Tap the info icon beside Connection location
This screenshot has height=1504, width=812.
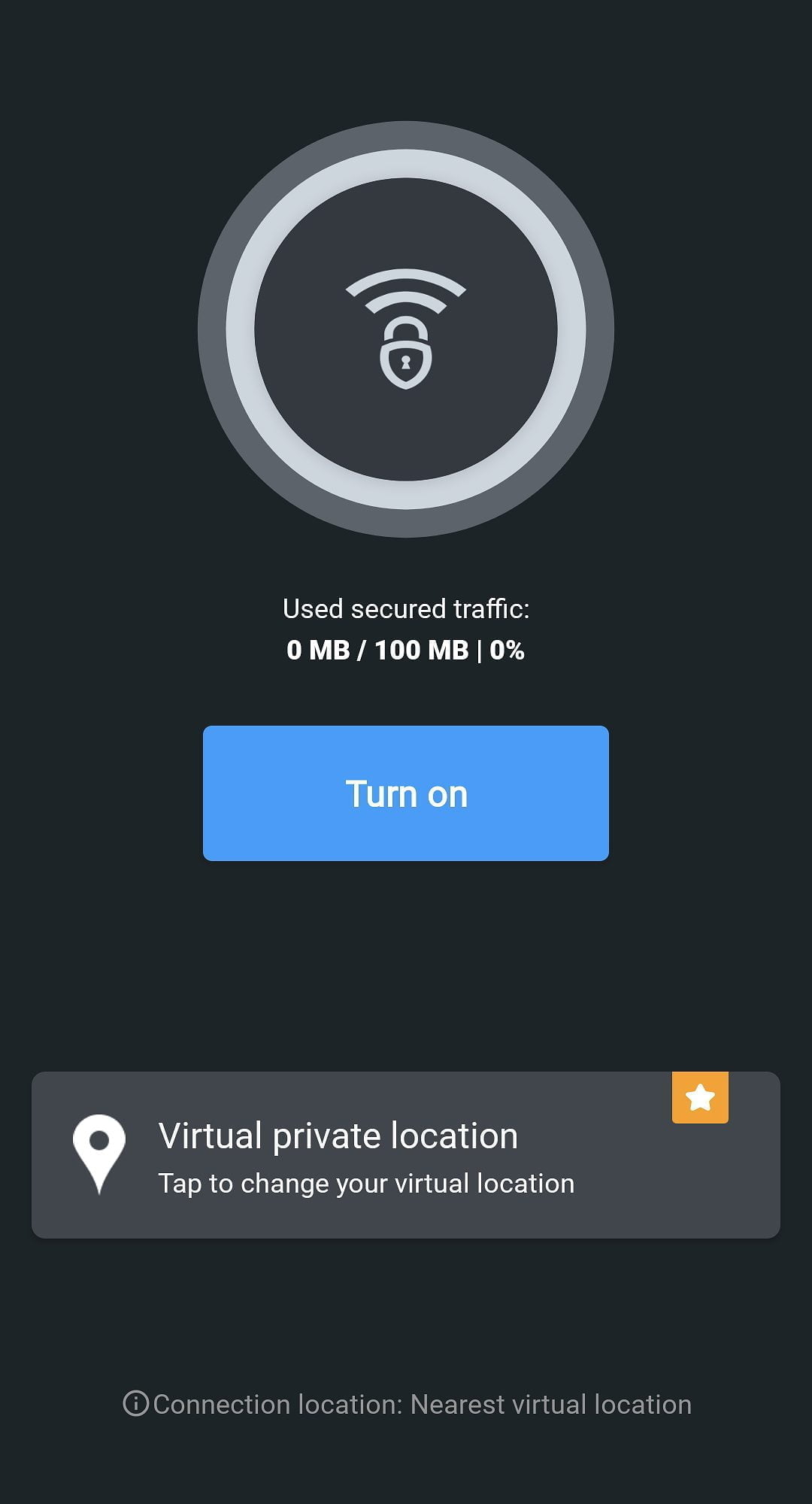(x=135, y=1403)
